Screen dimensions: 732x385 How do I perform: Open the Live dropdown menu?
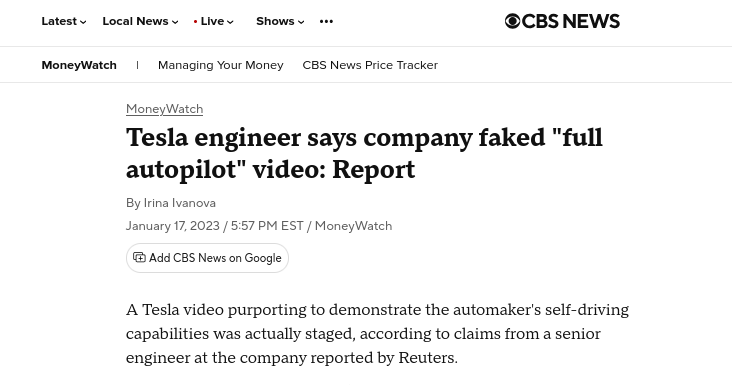coord(214,21)
